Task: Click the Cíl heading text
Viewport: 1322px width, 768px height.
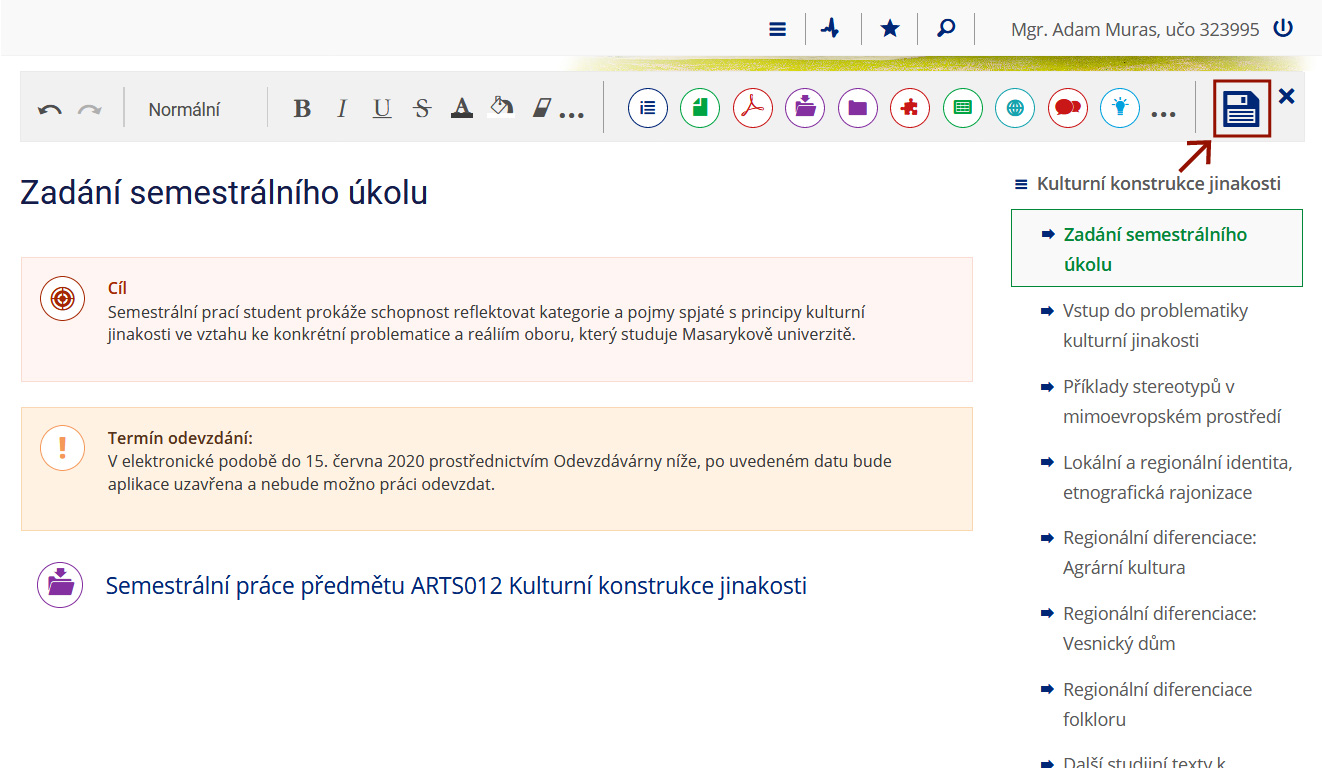Action: point(117,288)
